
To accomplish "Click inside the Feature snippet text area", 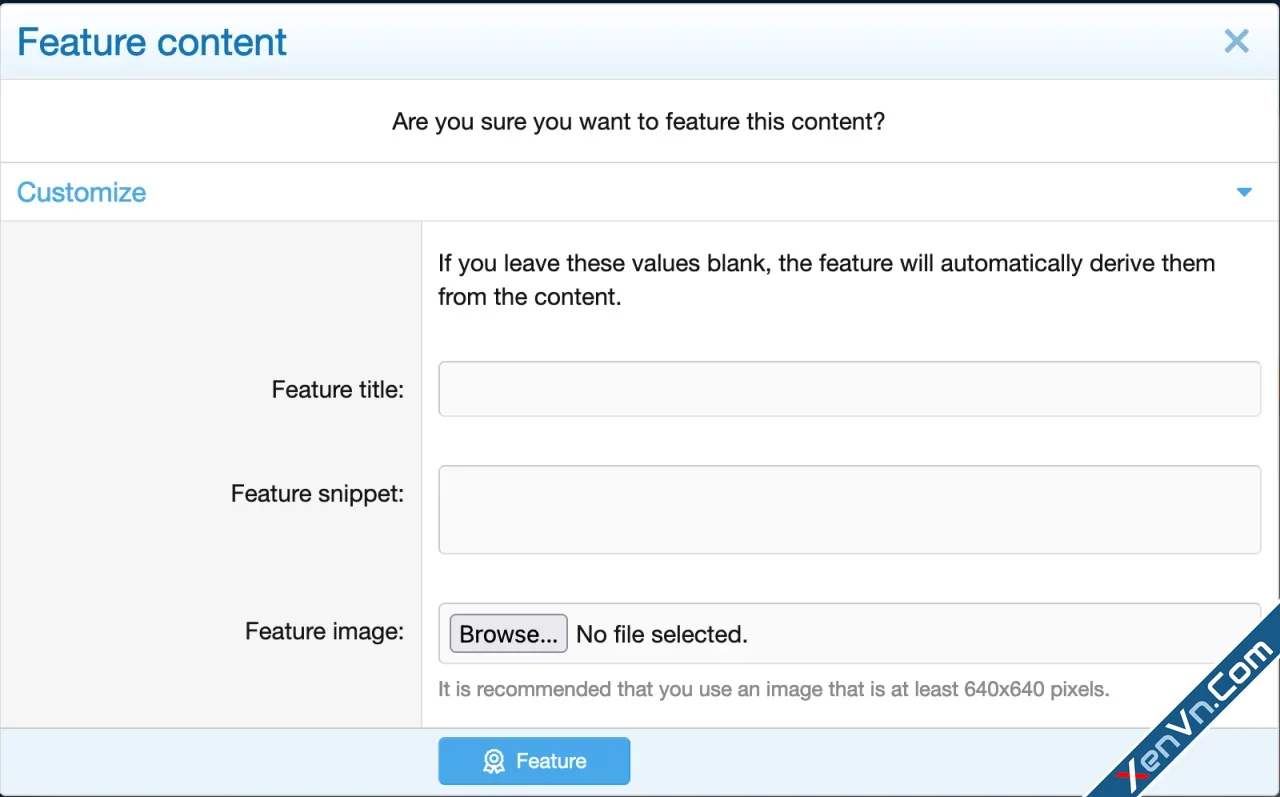I will (x=849, y=509).
